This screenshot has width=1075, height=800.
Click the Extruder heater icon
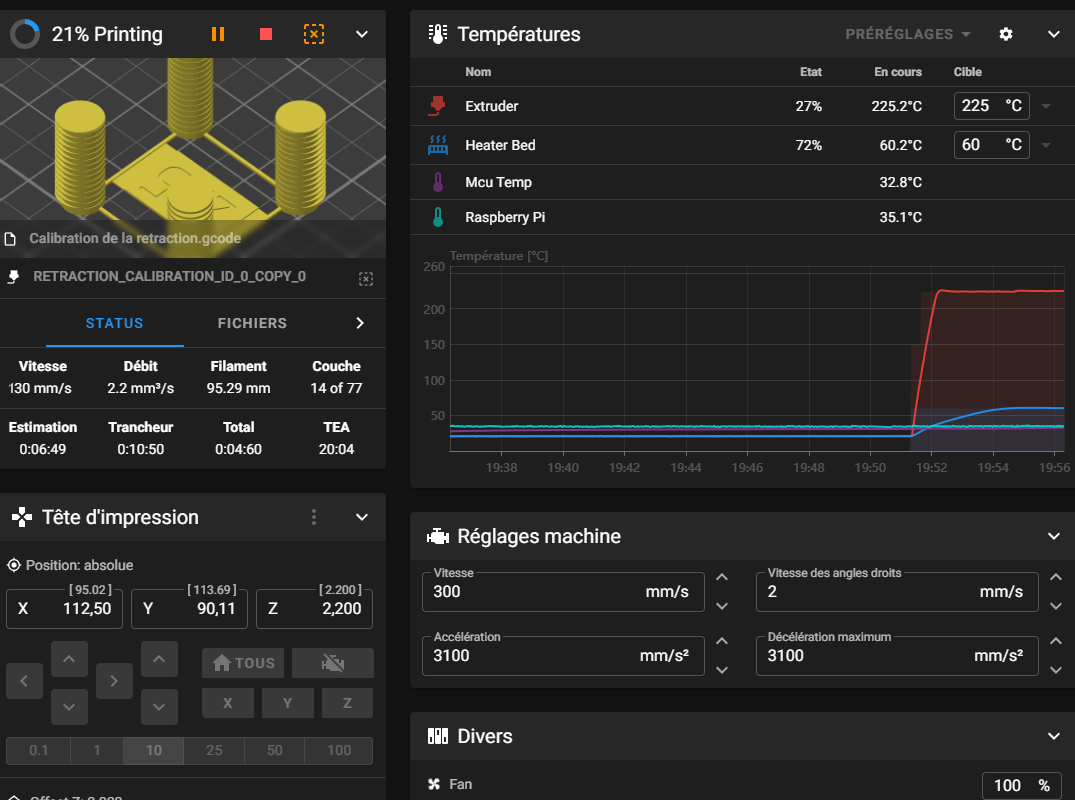point(437,106)
